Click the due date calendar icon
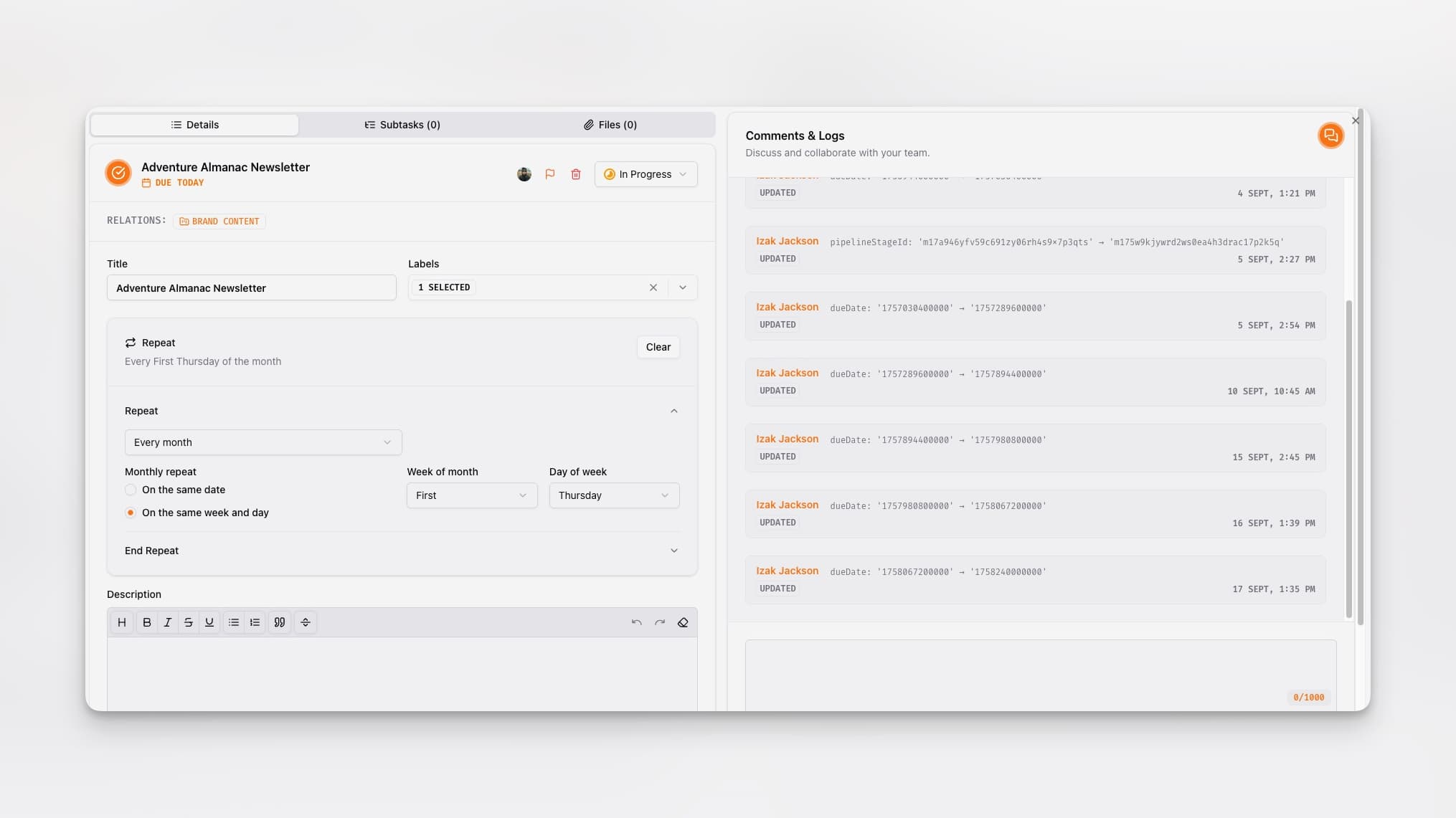Image resolution: width=1456 pixels, height=818 pixels. [146, 183]
